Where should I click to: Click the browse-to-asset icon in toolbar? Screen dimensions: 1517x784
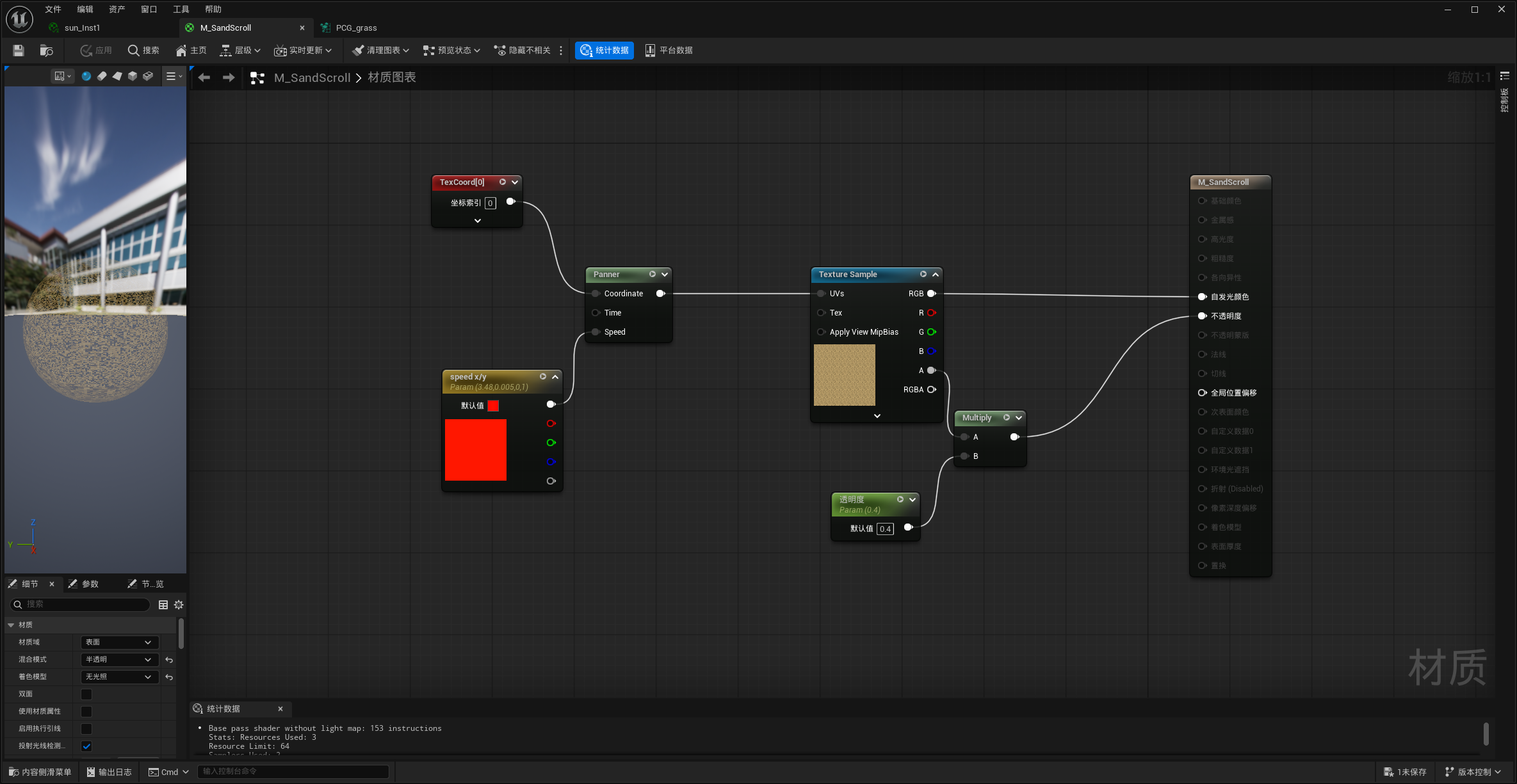click(46, 51)
